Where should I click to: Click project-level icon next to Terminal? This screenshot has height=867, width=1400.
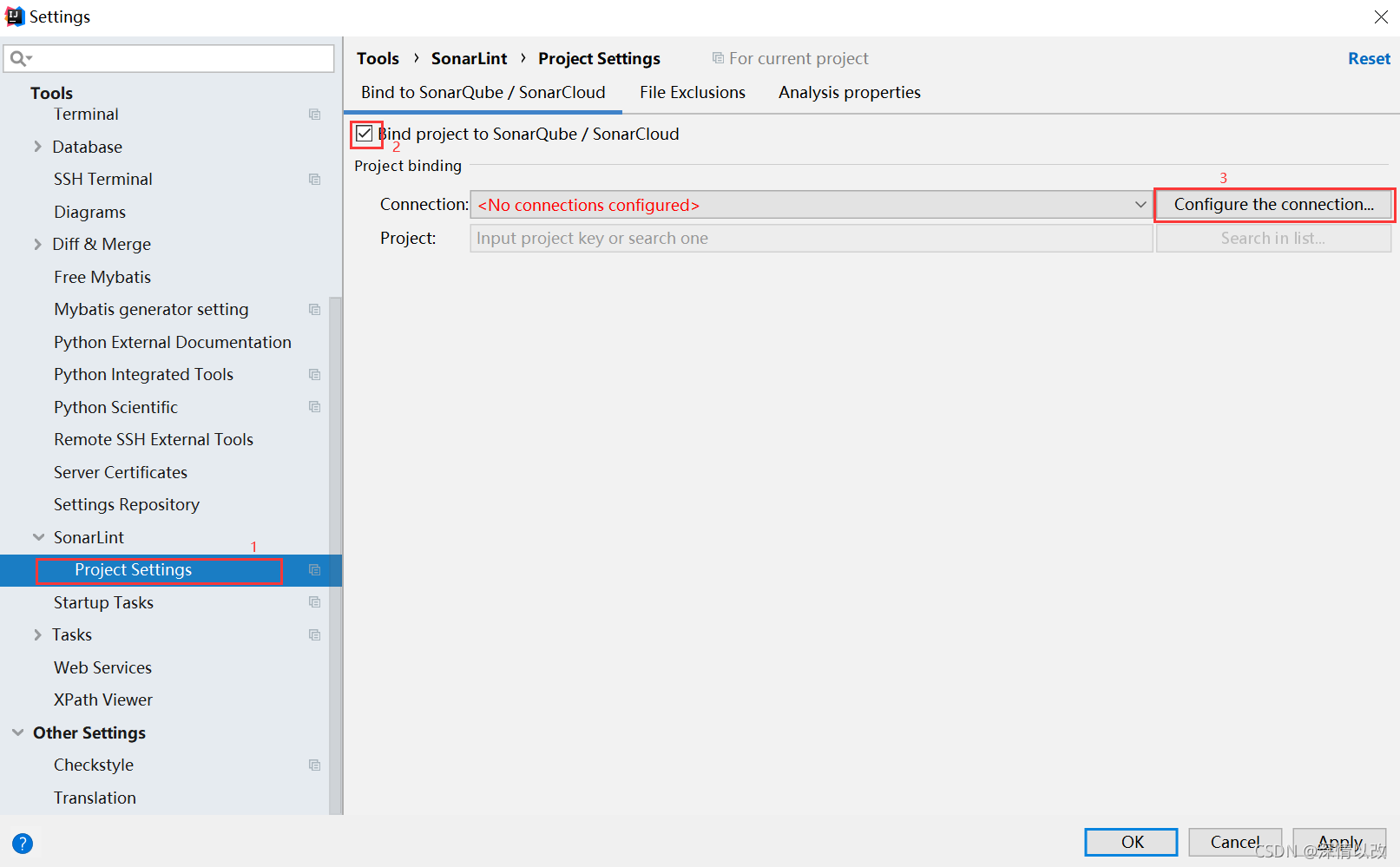click(x=314, y=115)
